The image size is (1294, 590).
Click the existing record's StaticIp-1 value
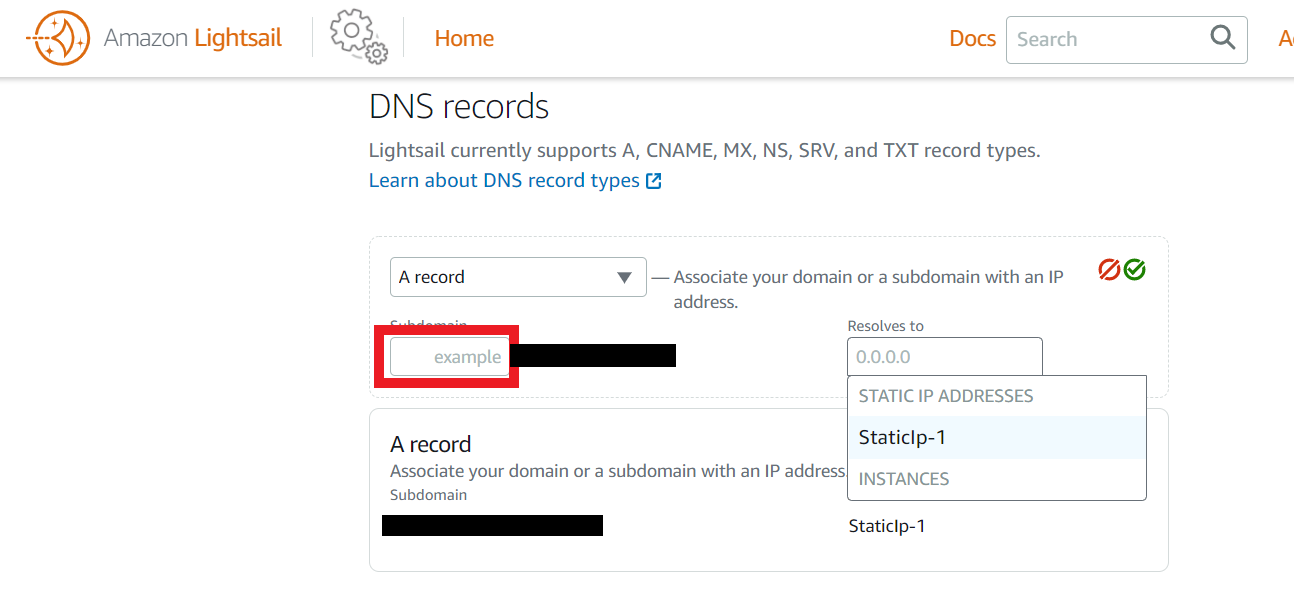pos(887,526)
